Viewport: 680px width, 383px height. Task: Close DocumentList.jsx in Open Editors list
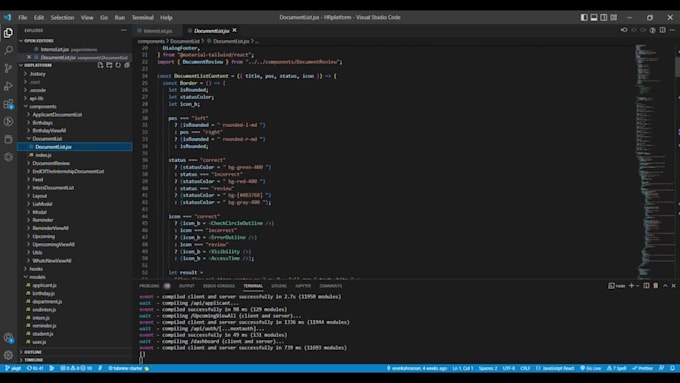pyautogui.click(x=29, y=57)
